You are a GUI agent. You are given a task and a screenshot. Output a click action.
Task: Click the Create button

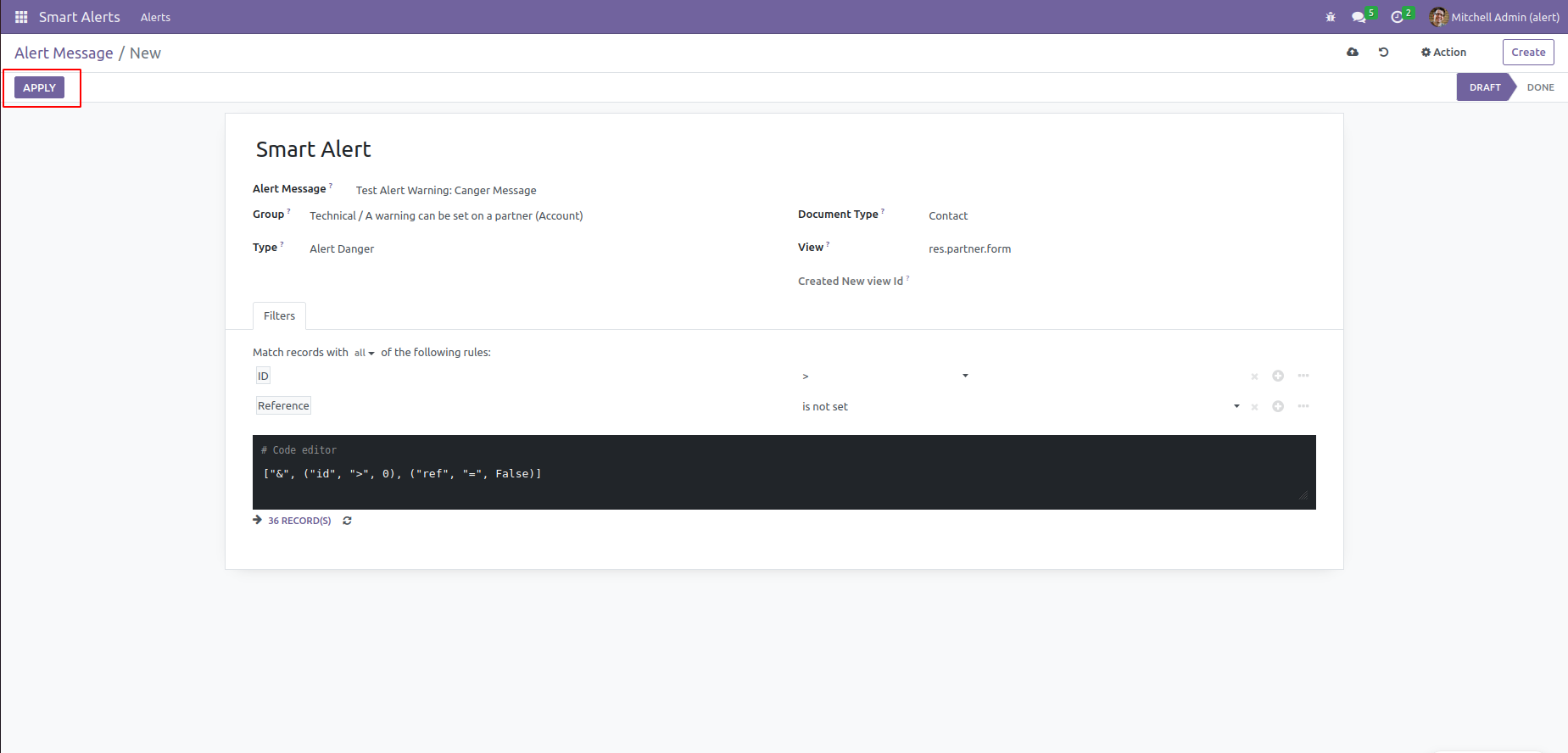point(1528,52)
